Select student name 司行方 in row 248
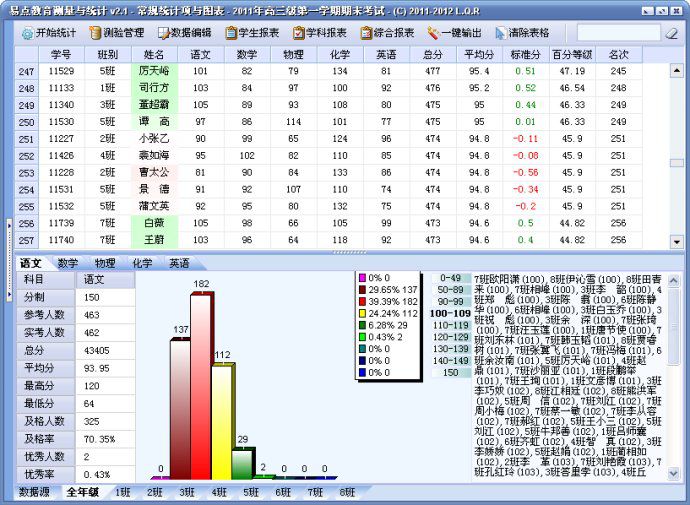The image size is (690, 505). click(154, 88)
